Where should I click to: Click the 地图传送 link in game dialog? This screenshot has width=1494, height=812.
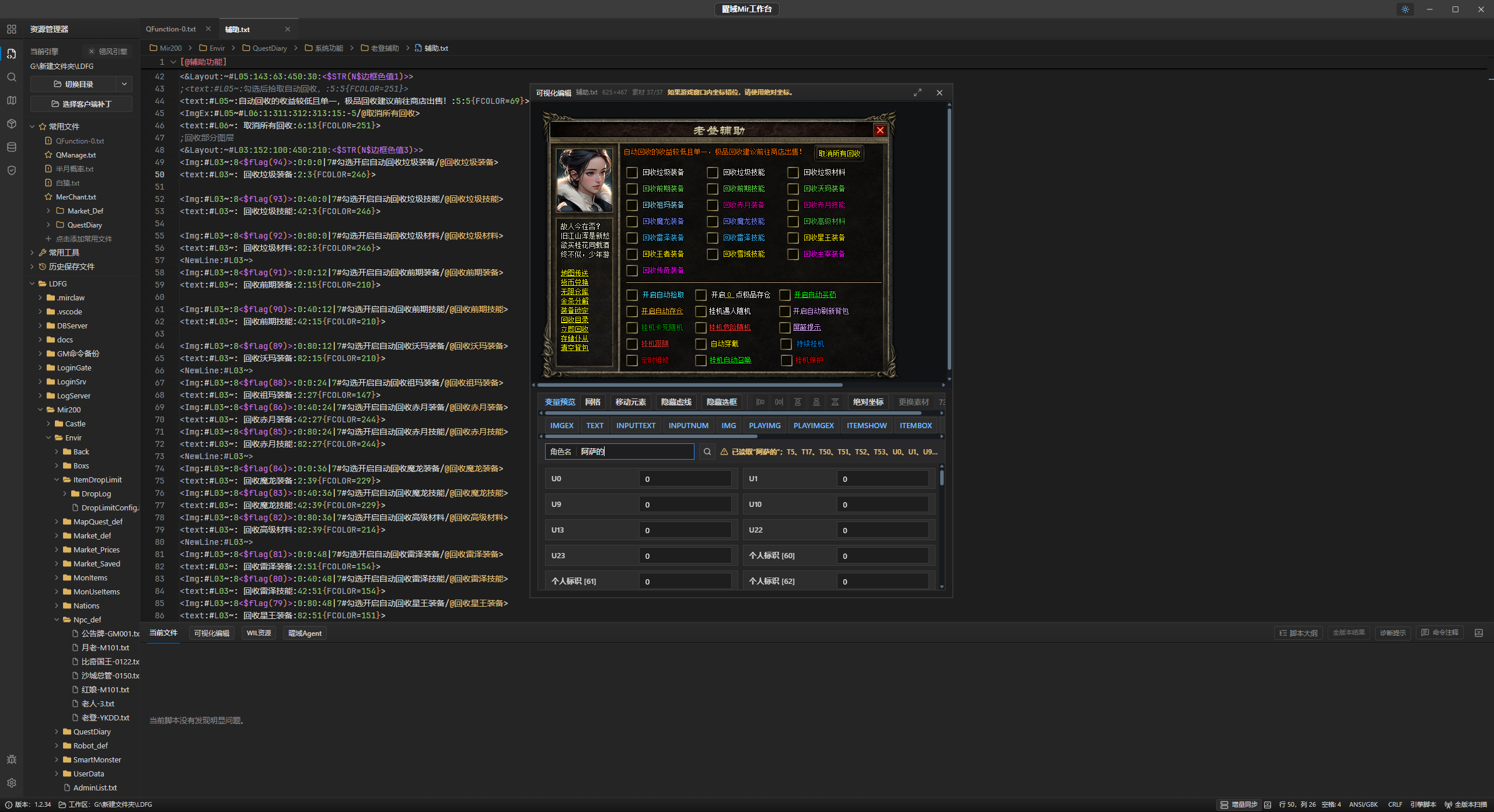coord(574,272)
